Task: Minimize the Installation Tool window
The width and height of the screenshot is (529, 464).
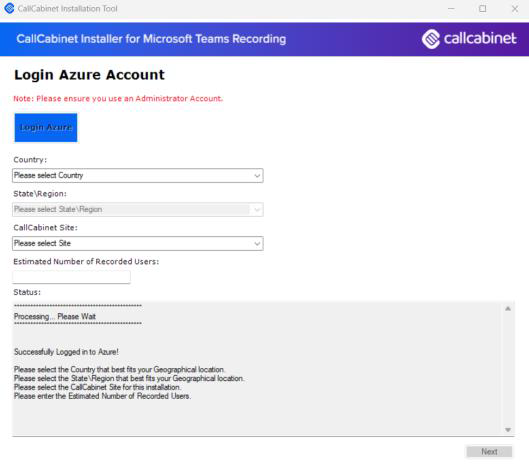Action: pos(451,9)
